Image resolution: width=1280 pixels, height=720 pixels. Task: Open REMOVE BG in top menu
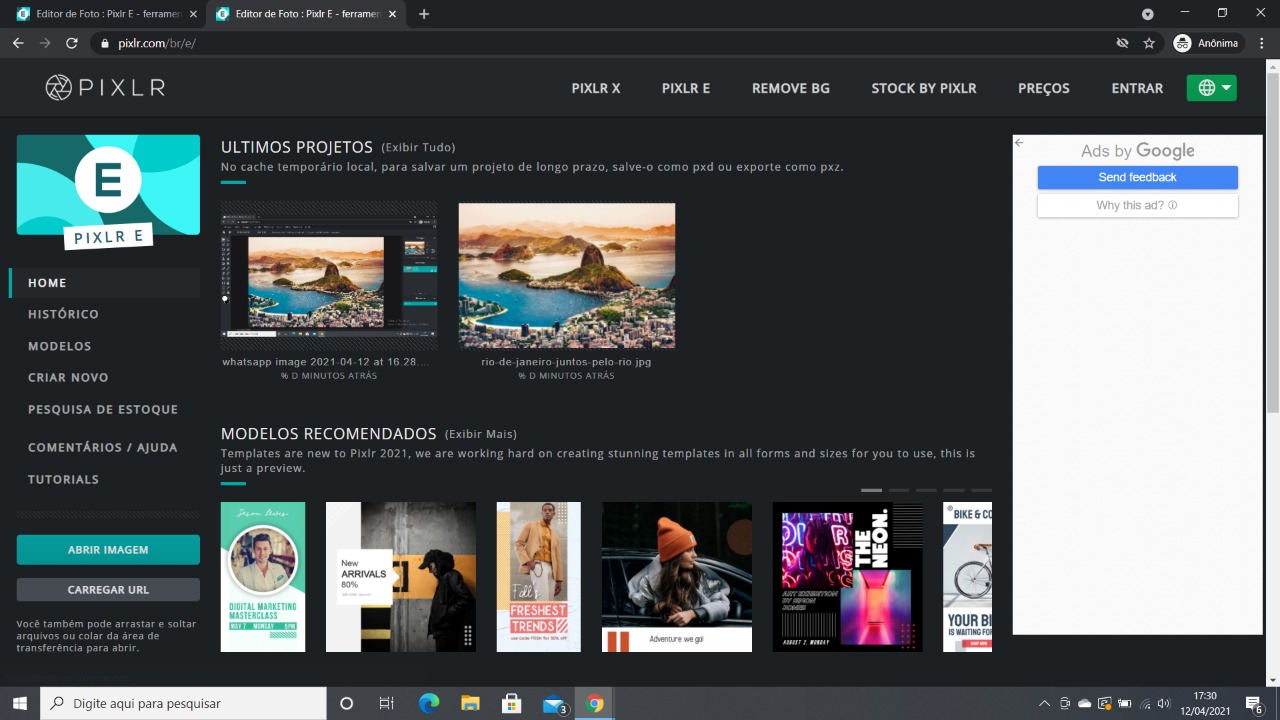(x=791, y=88)
